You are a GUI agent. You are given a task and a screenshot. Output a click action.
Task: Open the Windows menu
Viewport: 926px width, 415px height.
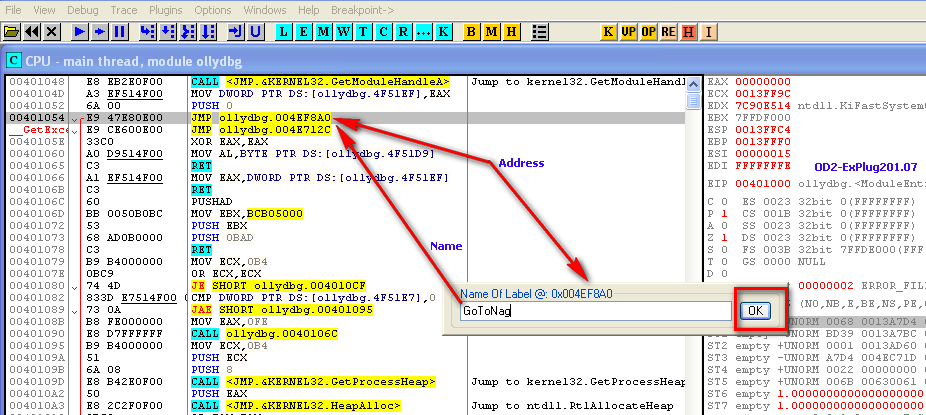click(265, 10)
